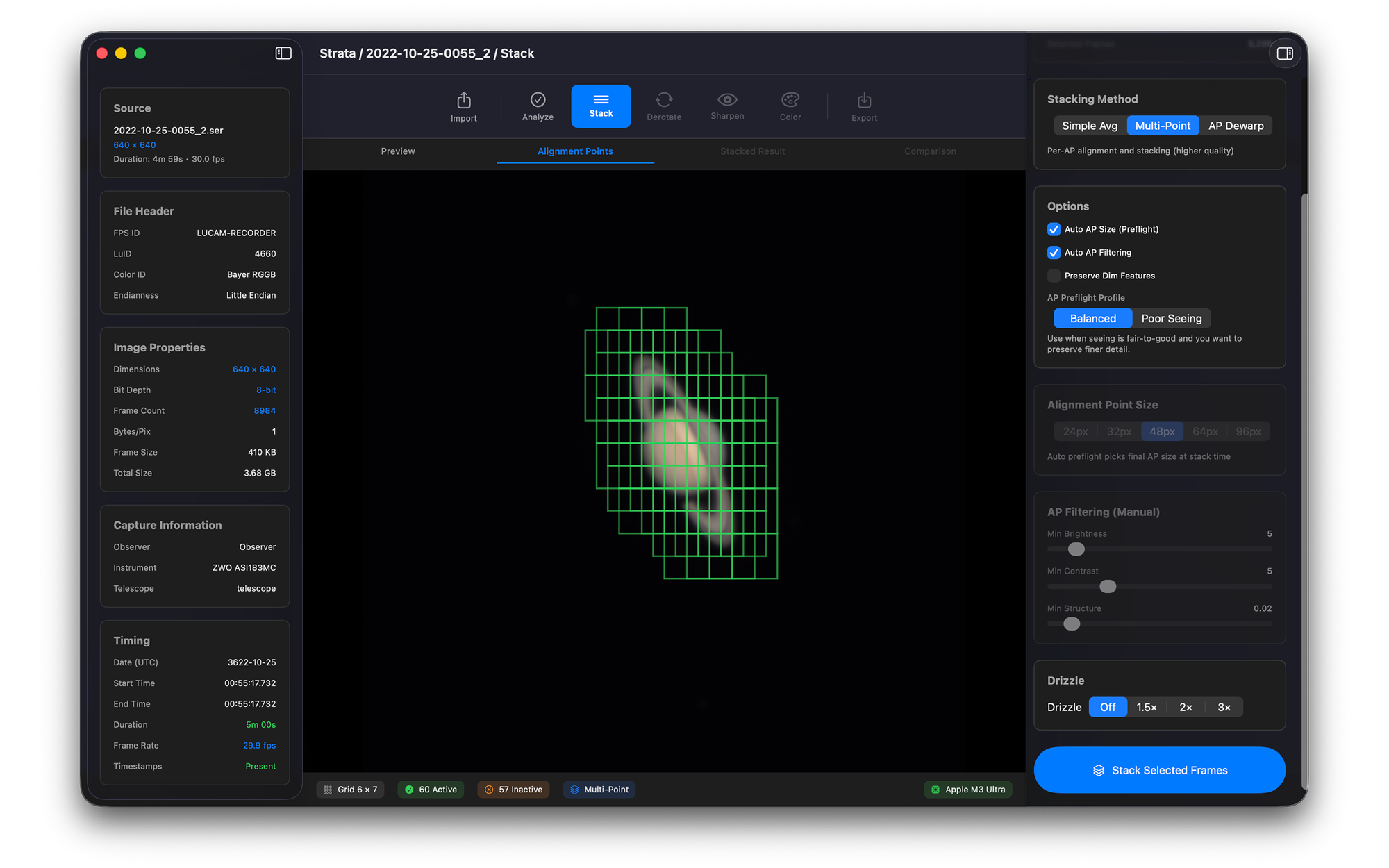Click the Grid 6 × 7 status badge
Screen dimensions: 1389x868
tap(351, 790)
